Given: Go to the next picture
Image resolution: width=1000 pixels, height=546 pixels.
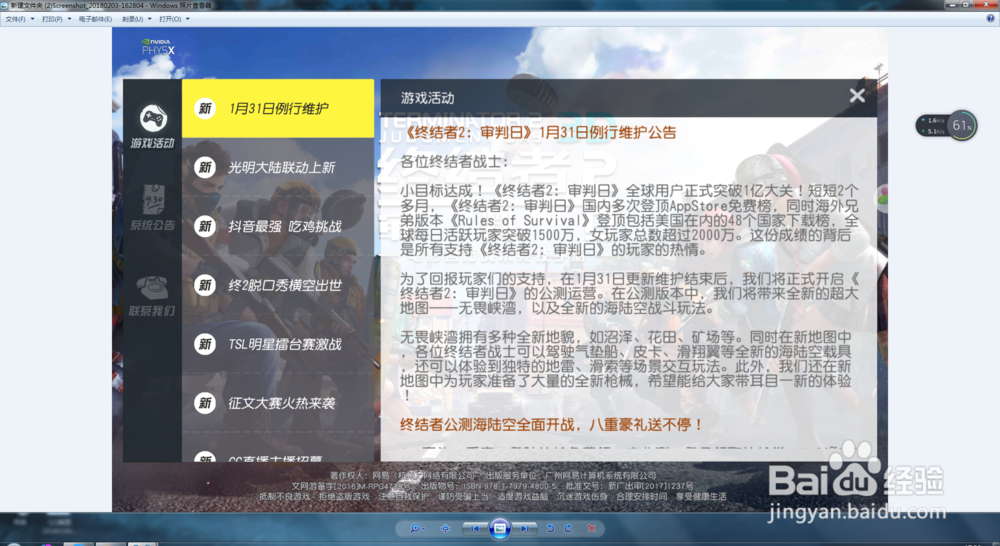Looking at the screenshot, I should tap(524, 528).
